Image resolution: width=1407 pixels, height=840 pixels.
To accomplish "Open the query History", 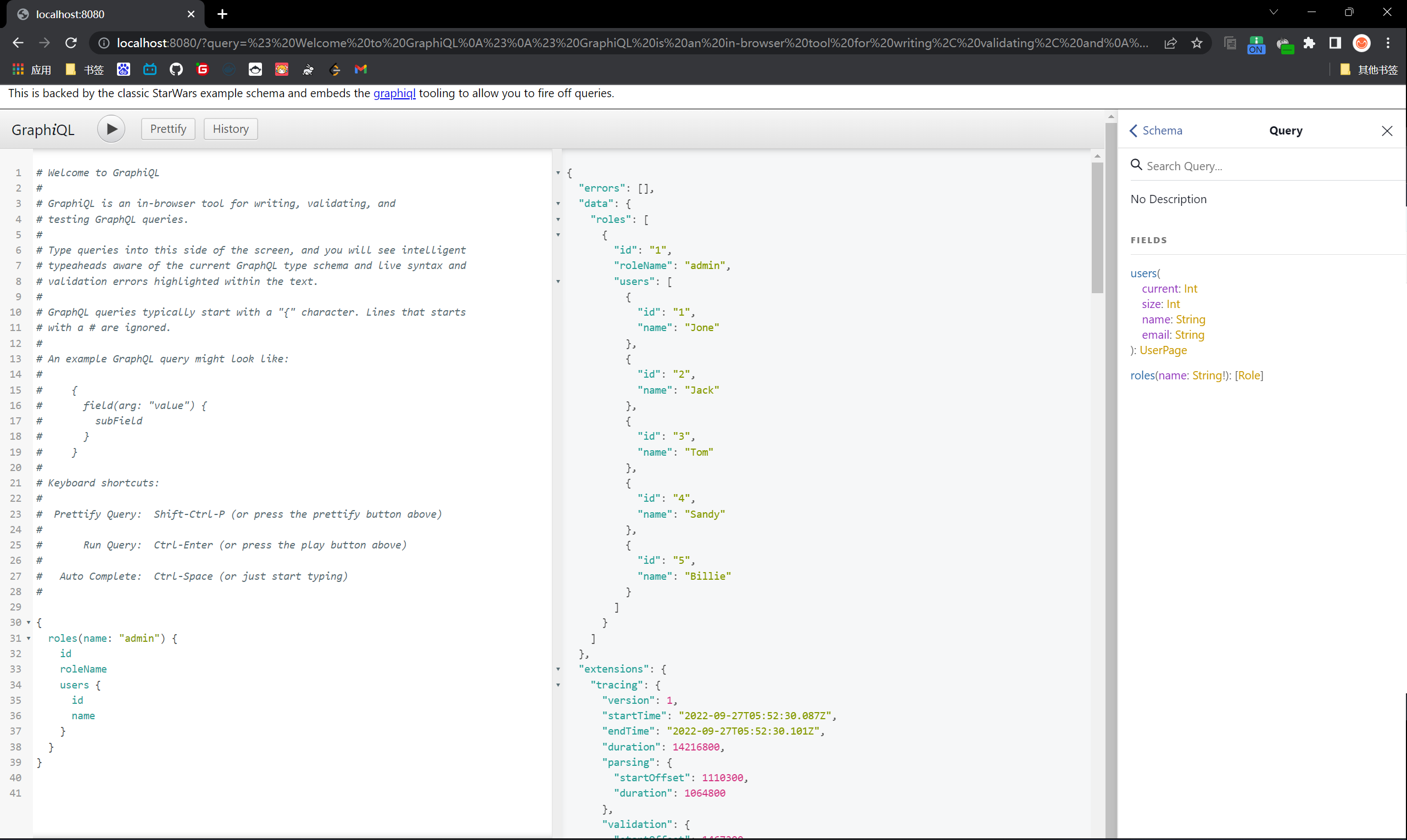I will click(x=231, y=129).
